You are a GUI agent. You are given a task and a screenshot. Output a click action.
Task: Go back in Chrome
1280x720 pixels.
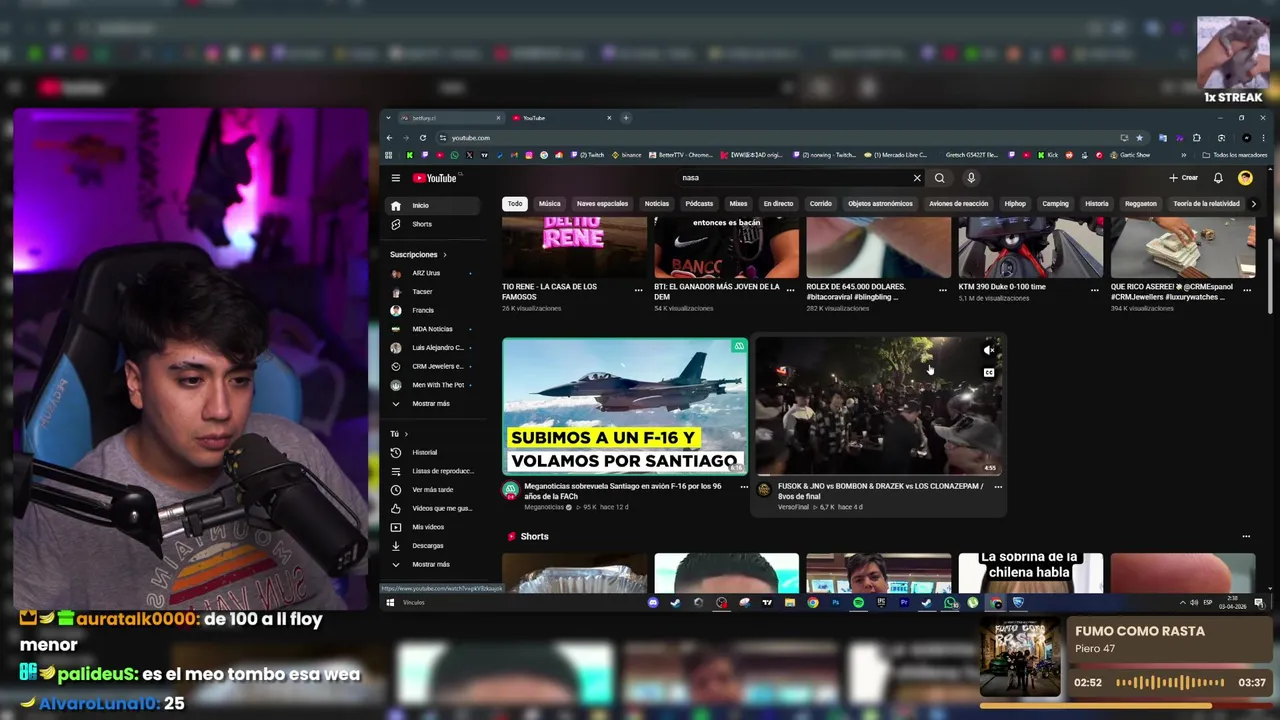coord(389,138)
